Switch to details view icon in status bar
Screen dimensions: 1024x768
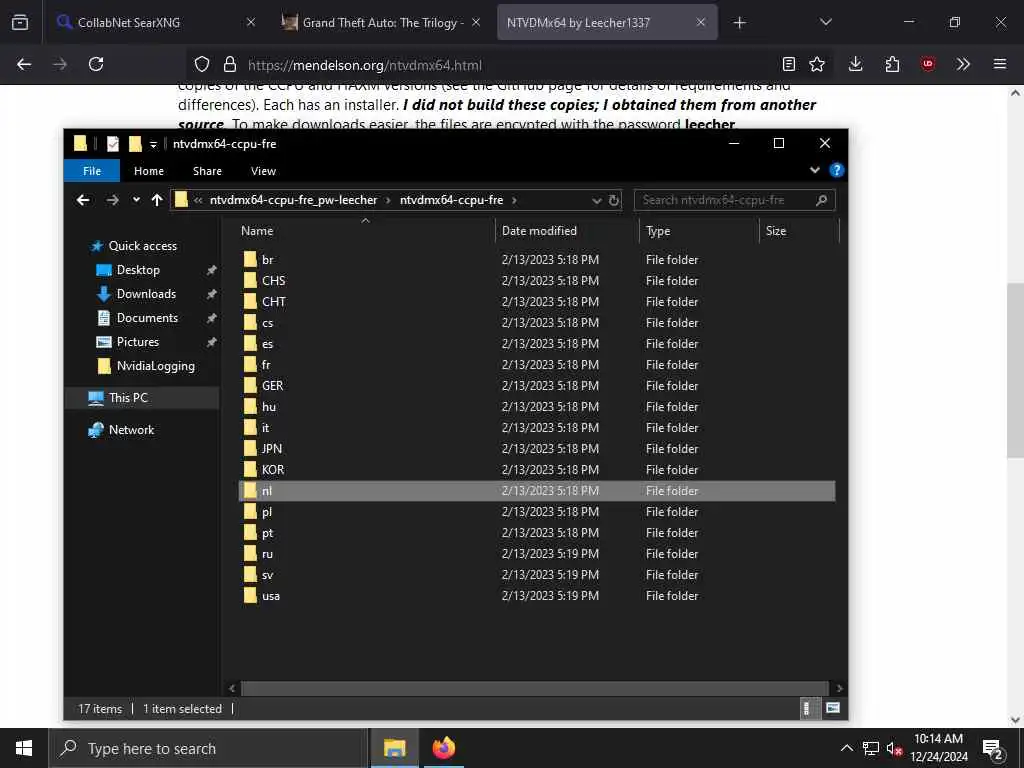[x=808, y=708]
